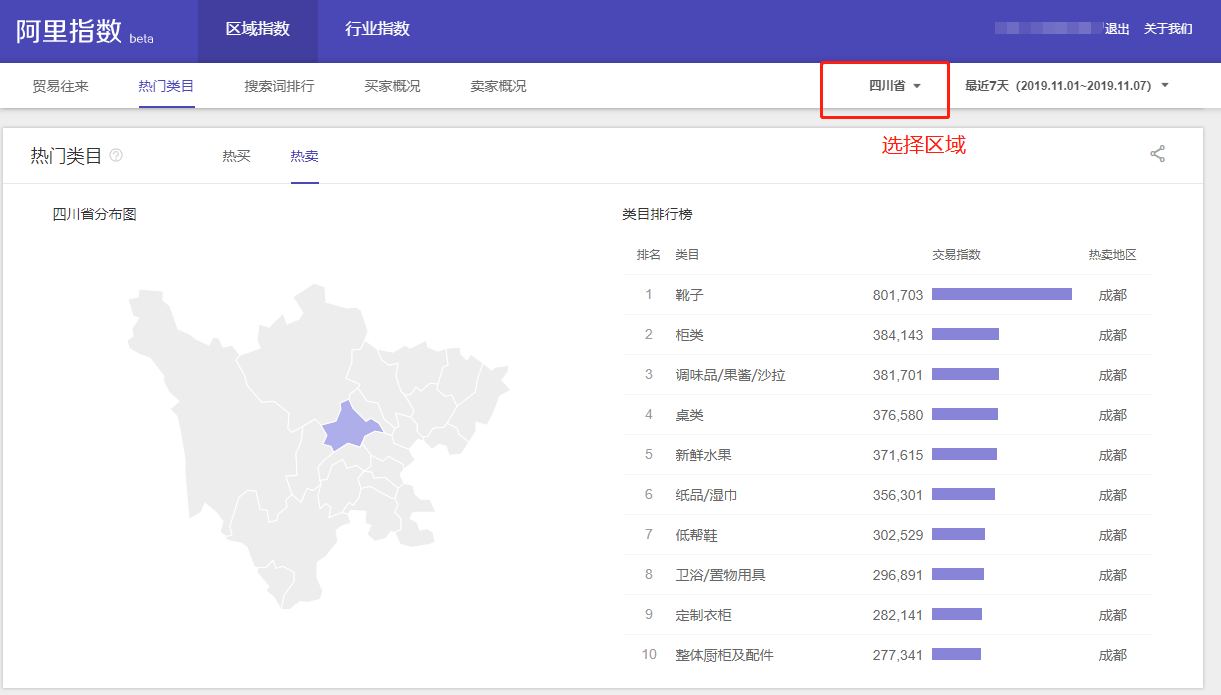Click 成都 in the 靴子 row
Screen dimensions: 1221x695
(1112, 295)
